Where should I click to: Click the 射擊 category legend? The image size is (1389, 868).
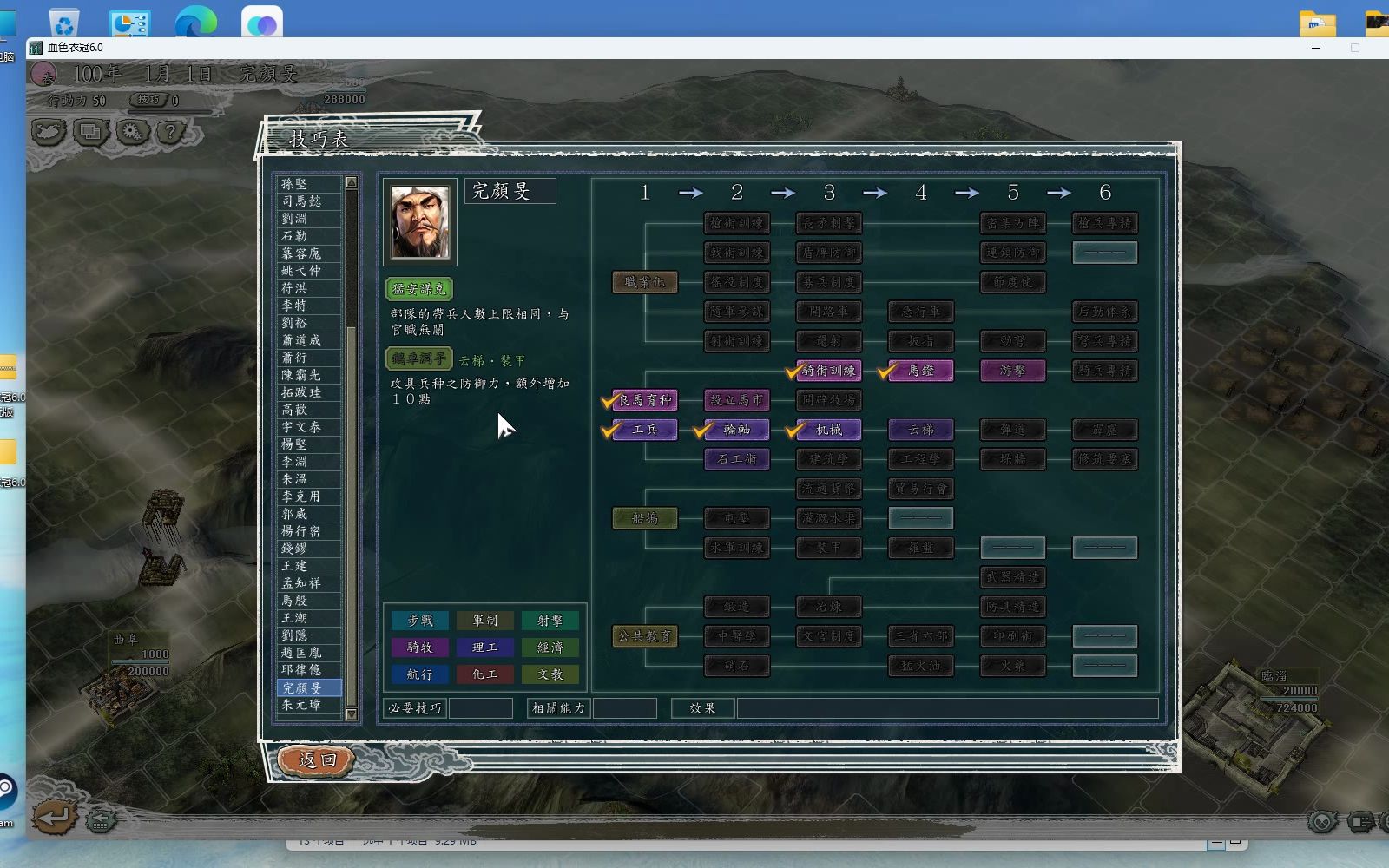pyautogui.click(x=550, y=621)
